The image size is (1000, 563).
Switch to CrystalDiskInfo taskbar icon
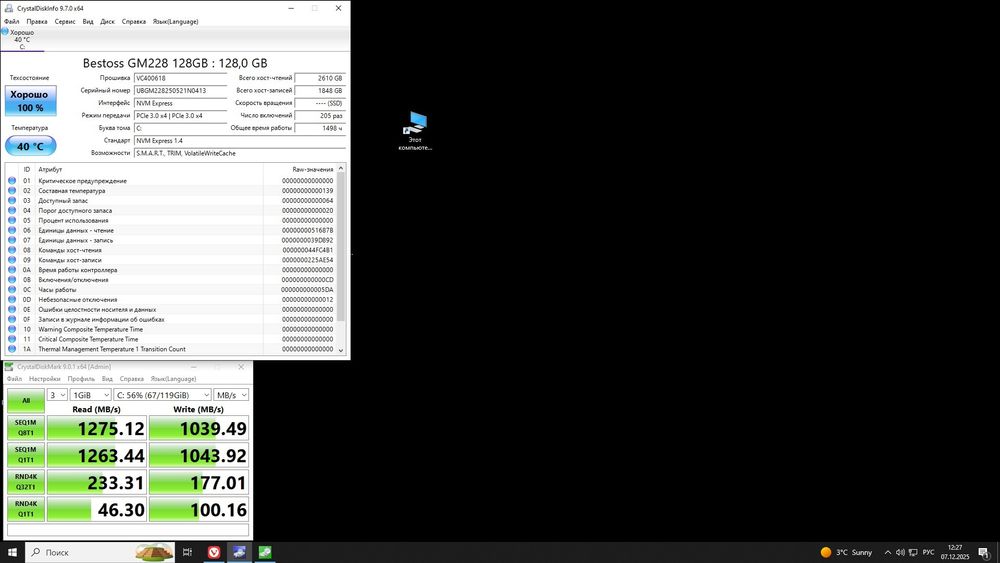tap(239, 552)
